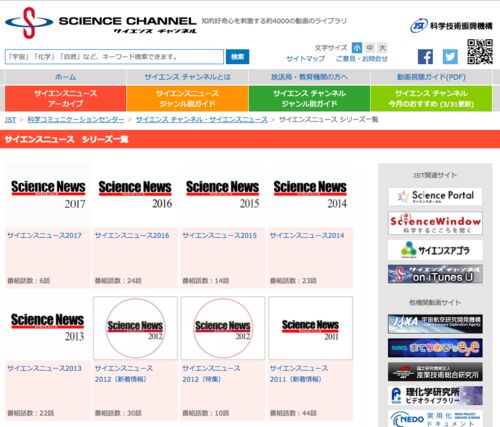Open サイエンスニュース 2011（新着情報） link
Screen dimensions: 500x427
pos(299,374)
